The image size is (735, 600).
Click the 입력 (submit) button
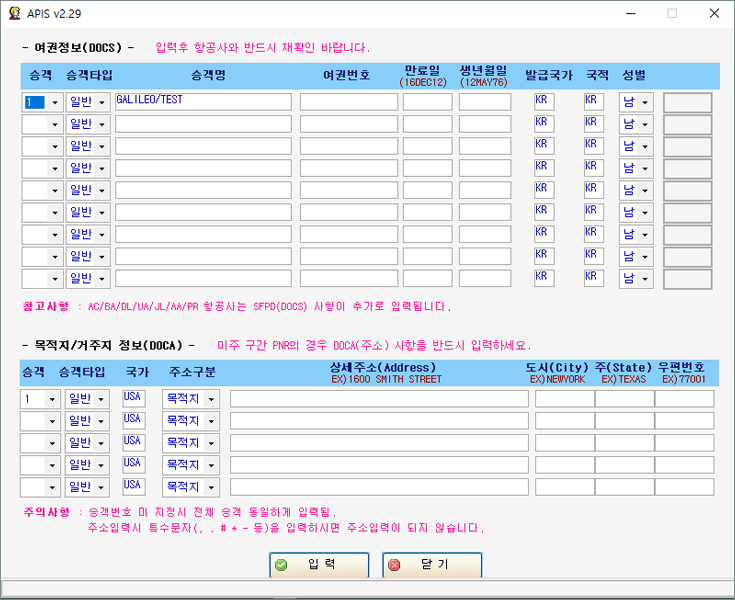pos(319,565)
